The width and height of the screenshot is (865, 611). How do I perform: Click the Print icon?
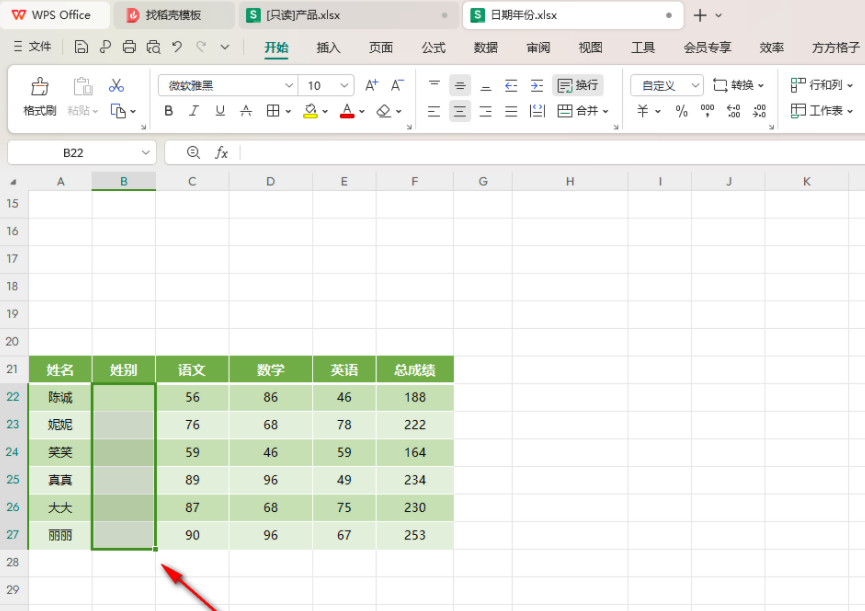129,47
